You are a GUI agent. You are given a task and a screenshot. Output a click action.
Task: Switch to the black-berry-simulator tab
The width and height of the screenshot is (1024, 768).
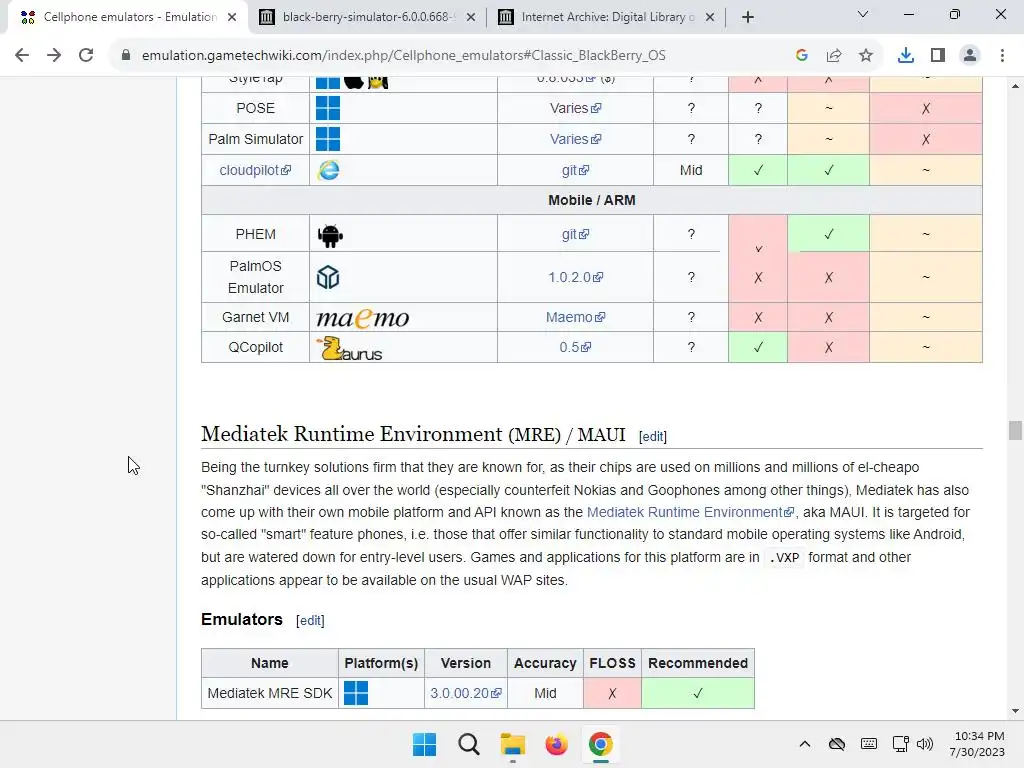[x=366, y=17]
